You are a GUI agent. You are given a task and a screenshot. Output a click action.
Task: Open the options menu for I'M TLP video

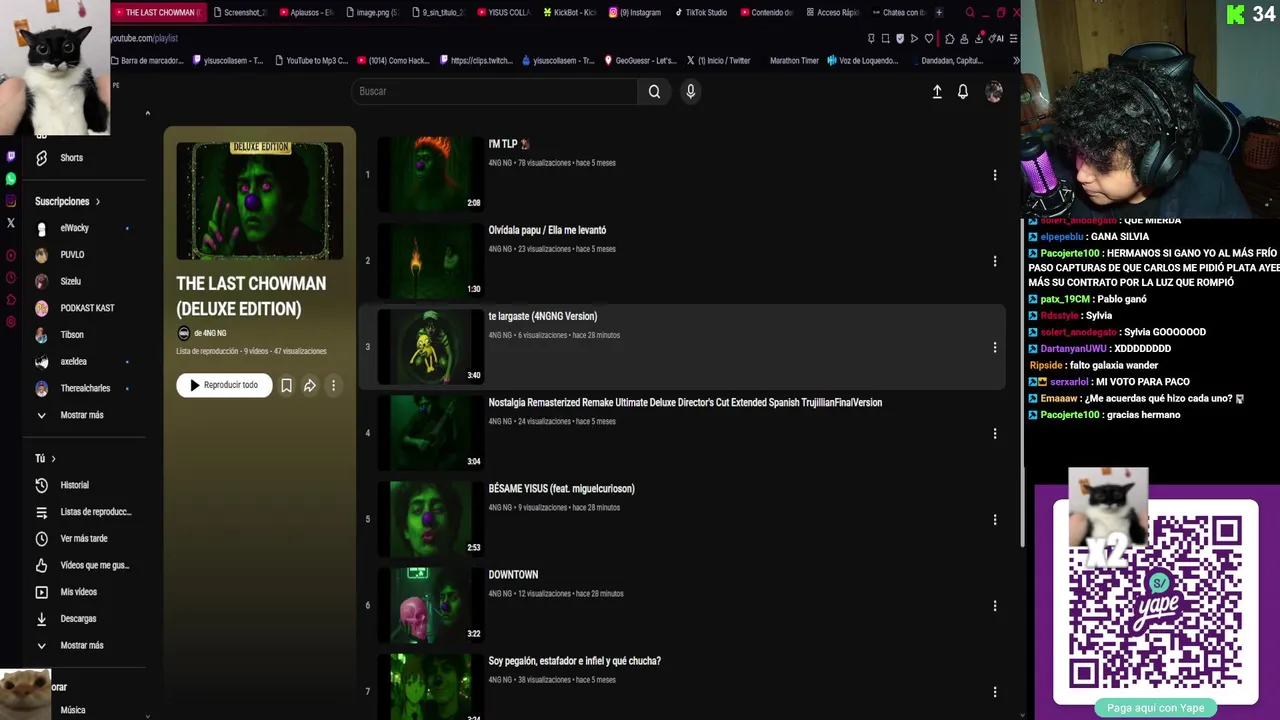(995, 175)
